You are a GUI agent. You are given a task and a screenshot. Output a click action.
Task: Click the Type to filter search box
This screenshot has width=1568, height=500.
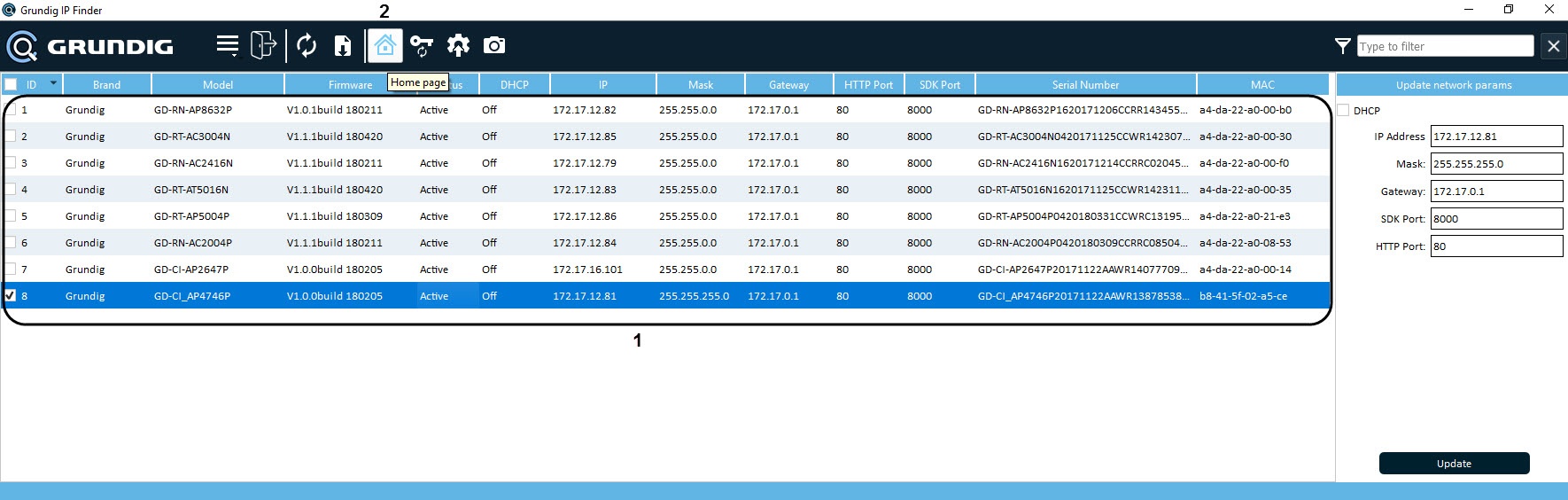click(1445, 46)
